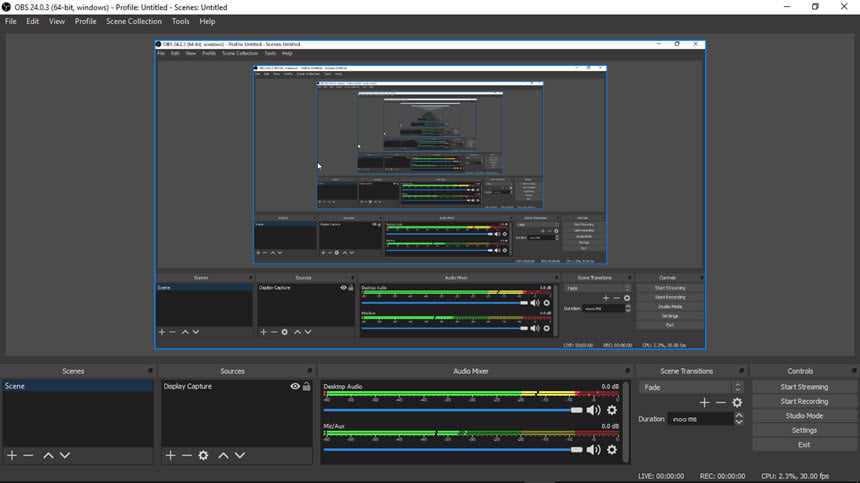The image size is (860, 483).
Task: Pop out the Scenes dock
Action: (x=150, y=371)
